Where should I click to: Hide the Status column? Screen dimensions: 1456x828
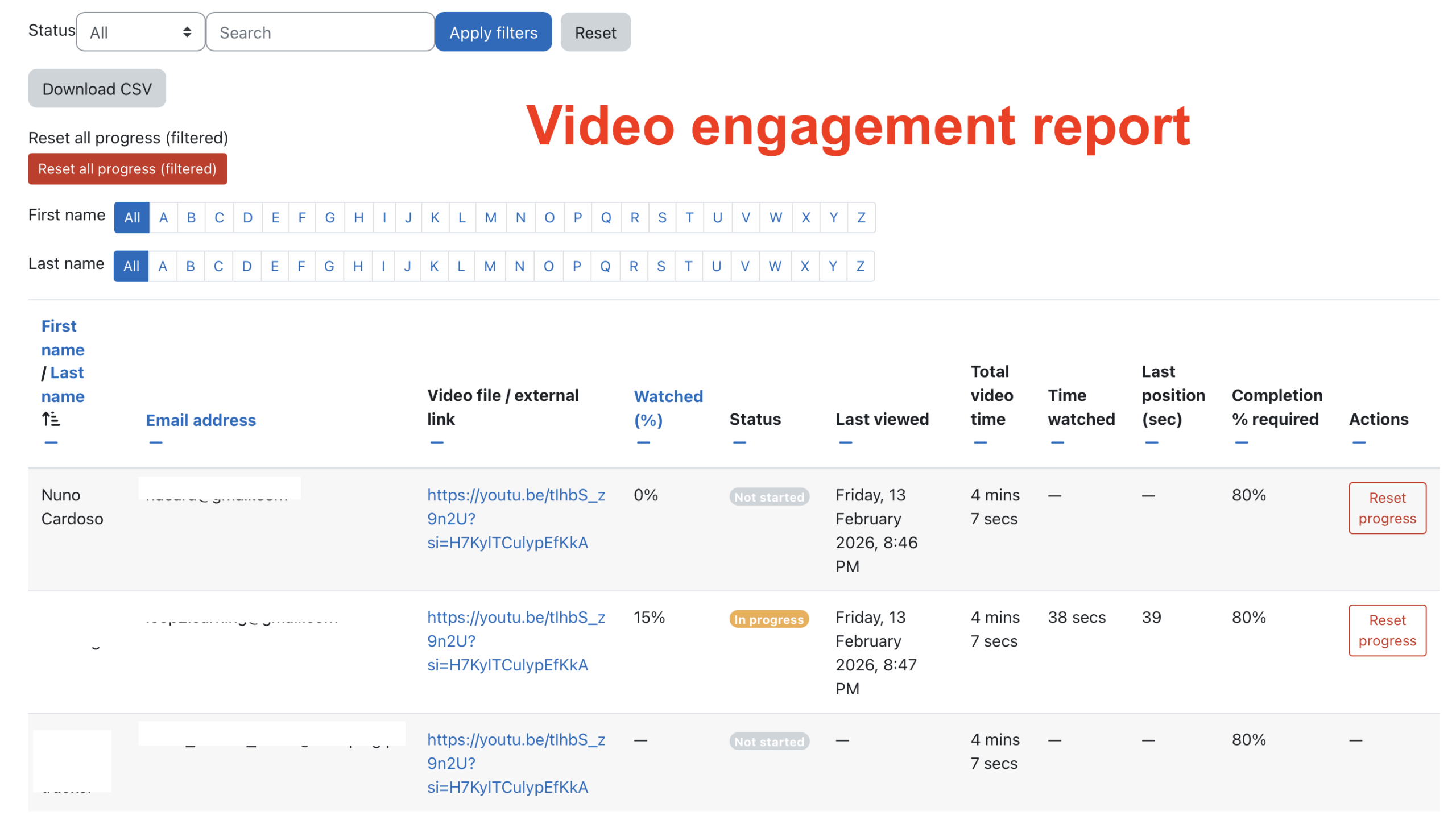tap(739, 442)
